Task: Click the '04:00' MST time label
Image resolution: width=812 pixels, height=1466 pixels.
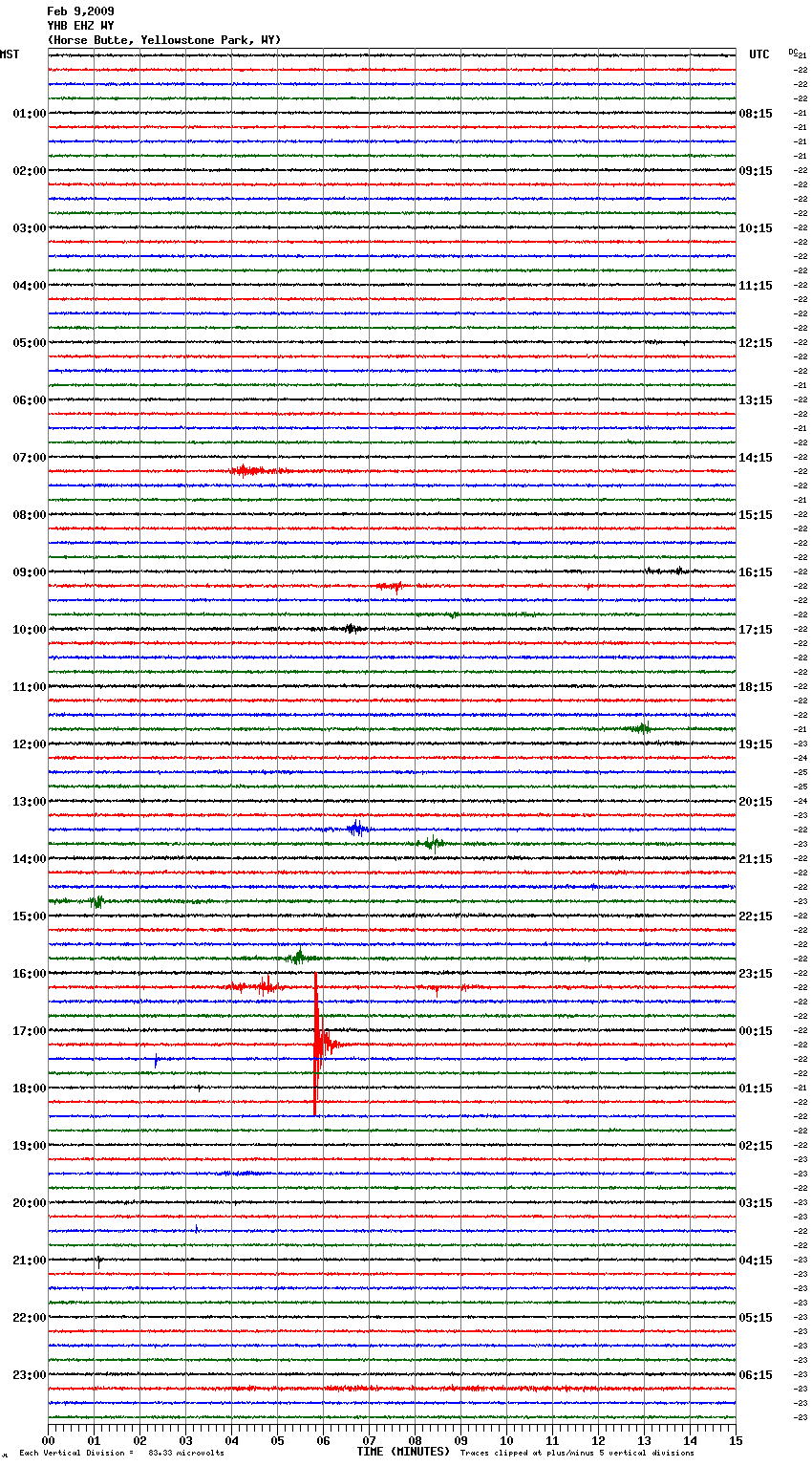Action: 30,286
